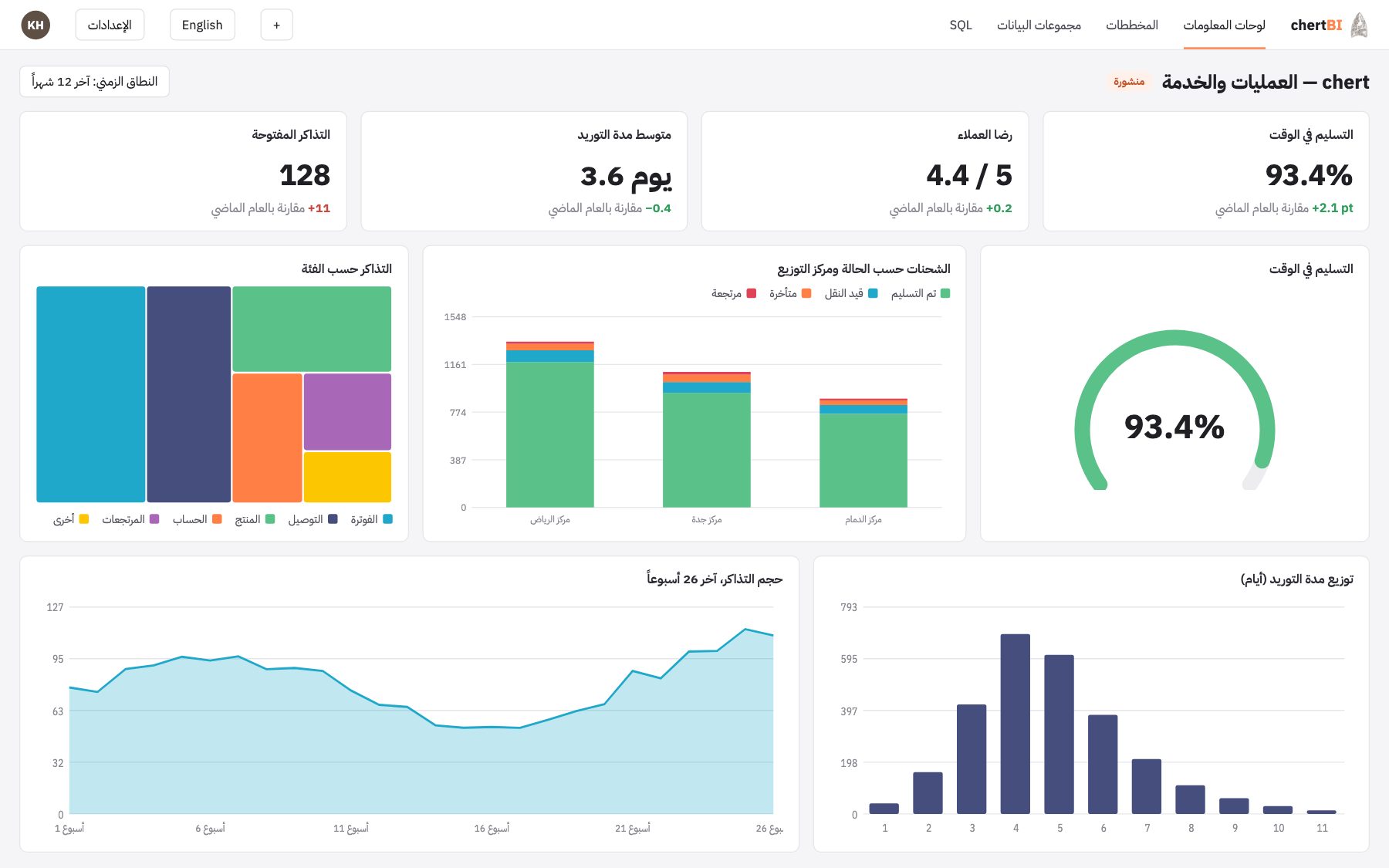Viewport: 1389px width, 868px height.
Task: Open the الإعدادات settings button
Action: [110, 25]
